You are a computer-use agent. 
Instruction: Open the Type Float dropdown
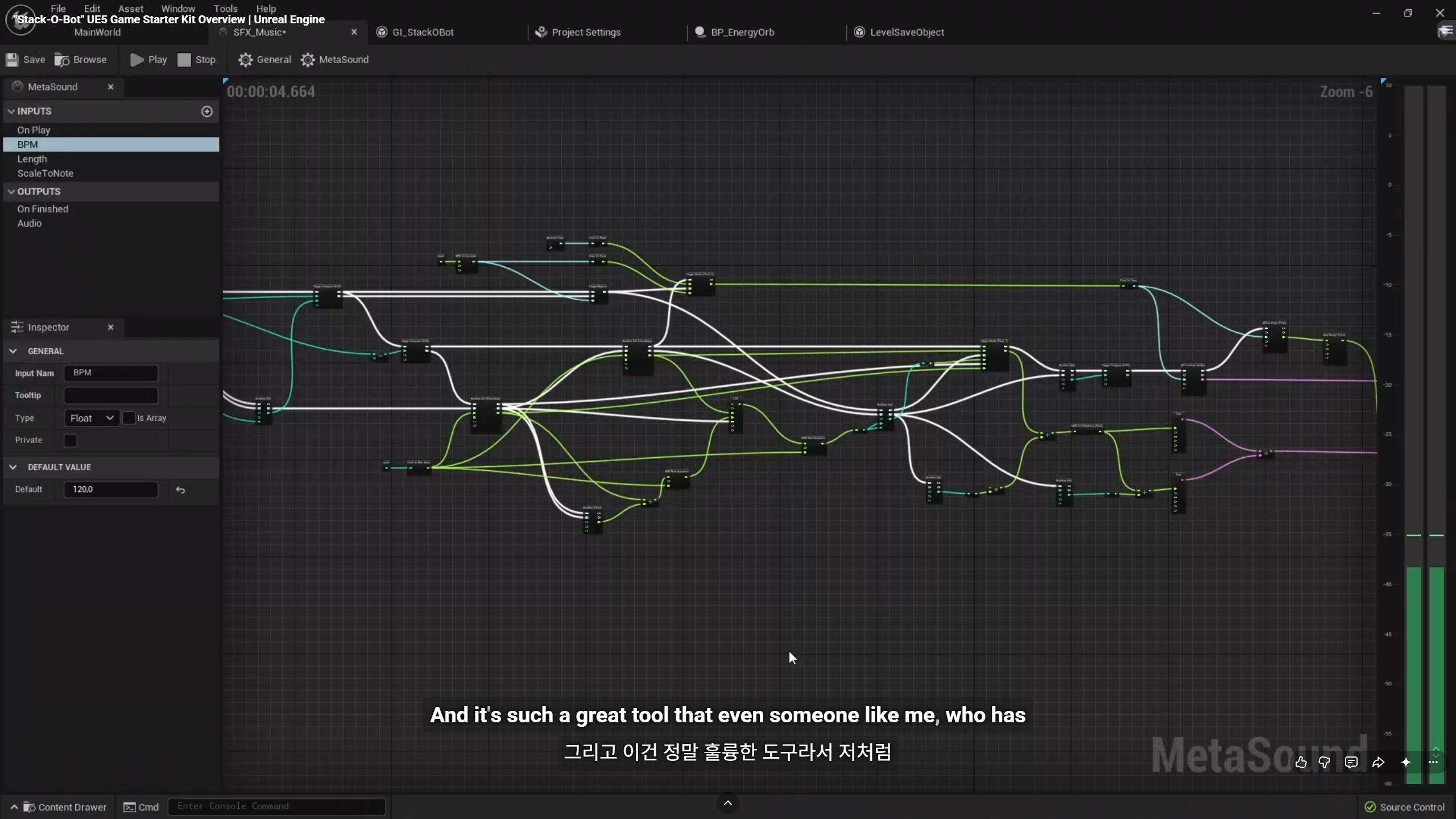coord(92,418)
